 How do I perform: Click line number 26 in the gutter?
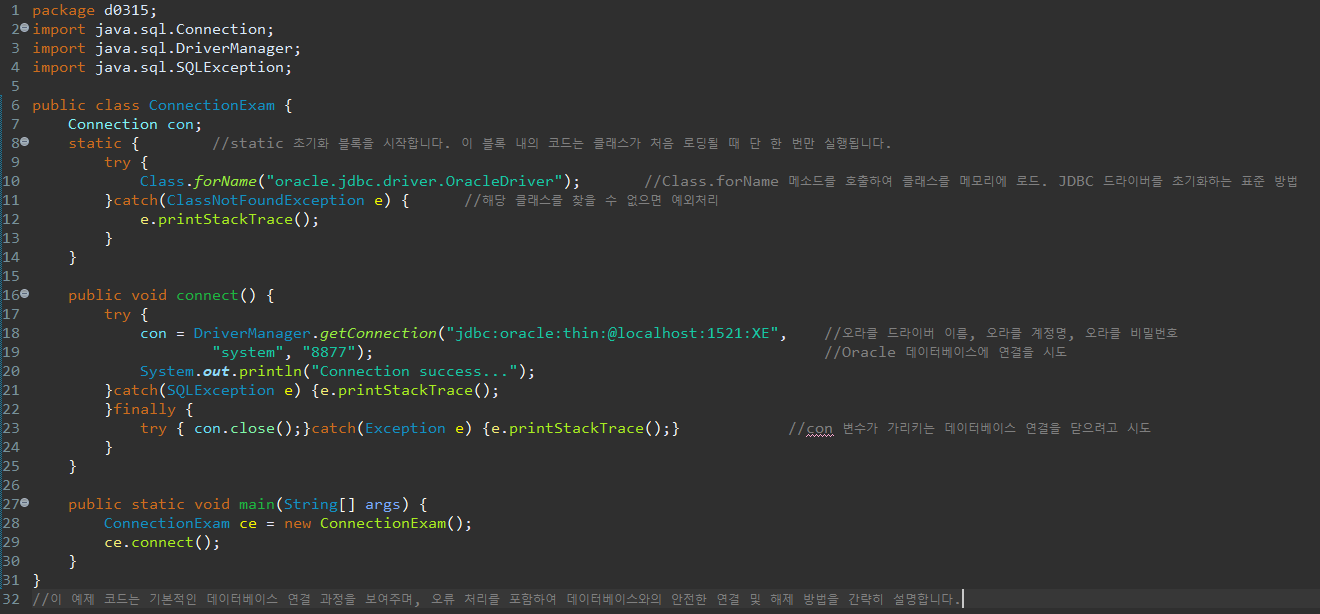pyautogui.click(x=11, y=485)
